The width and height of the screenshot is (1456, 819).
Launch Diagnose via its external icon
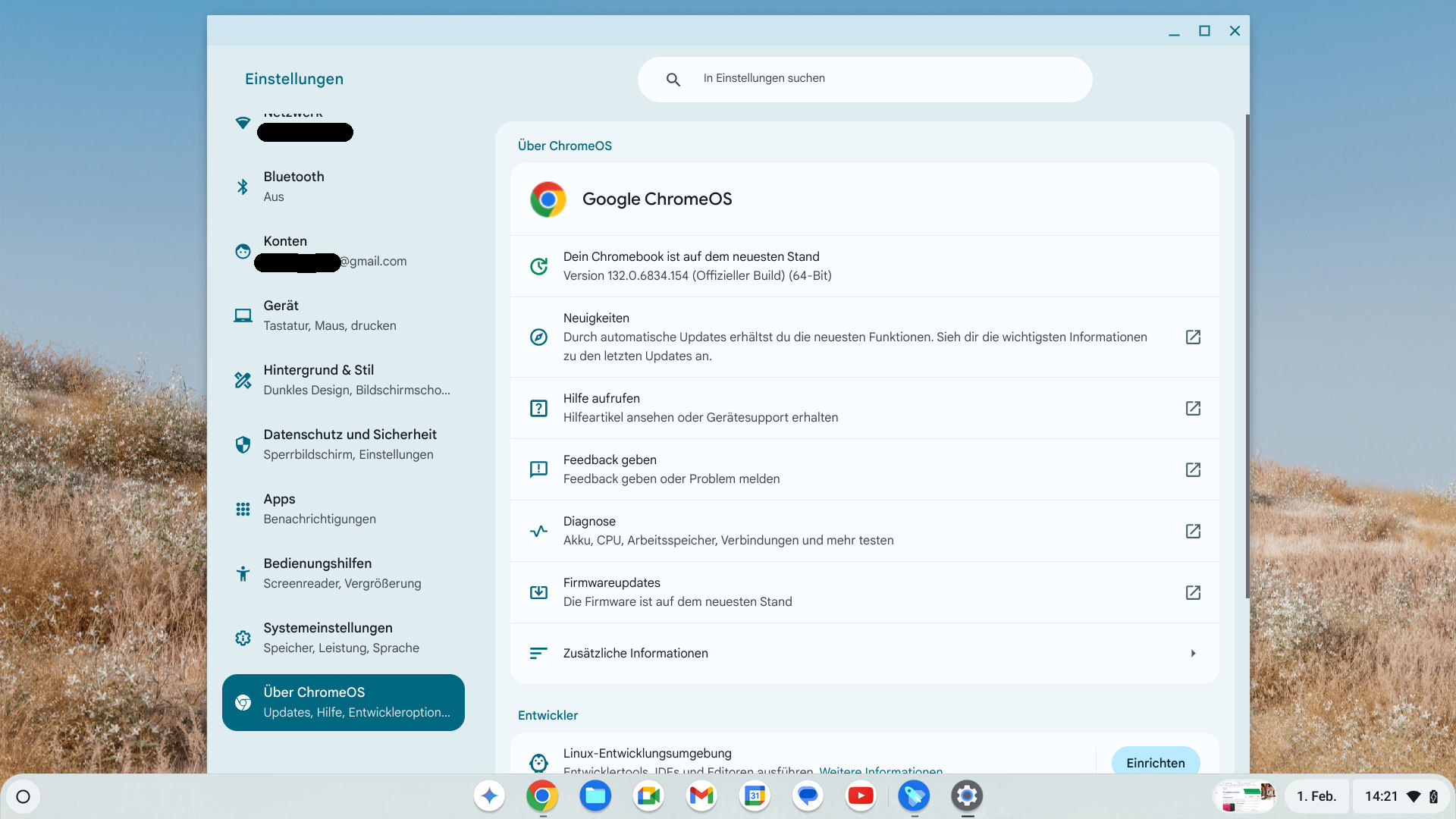tap(1193, 531)
